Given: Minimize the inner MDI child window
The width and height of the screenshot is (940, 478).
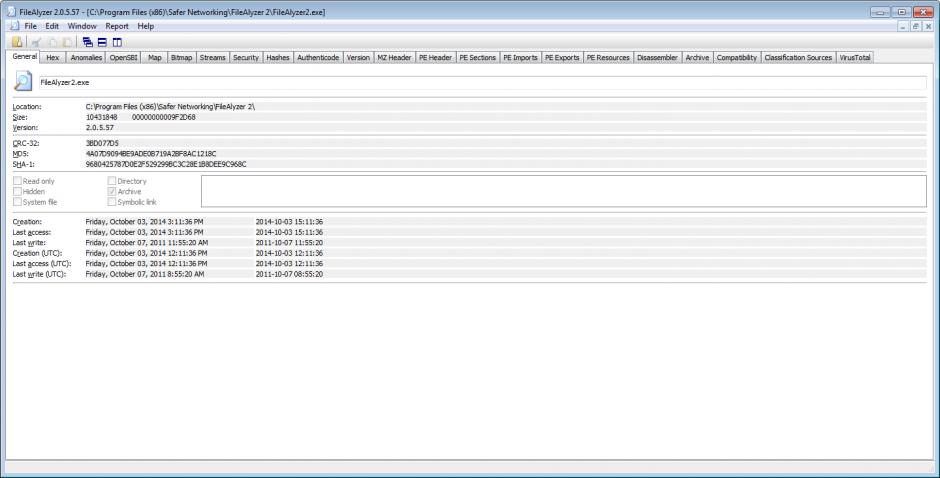Looking at the screenshot, I should click(x=904, y=26).
